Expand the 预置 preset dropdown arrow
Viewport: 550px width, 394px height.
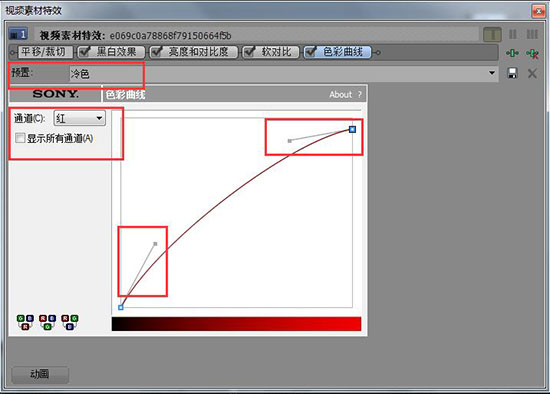point(492,73)
